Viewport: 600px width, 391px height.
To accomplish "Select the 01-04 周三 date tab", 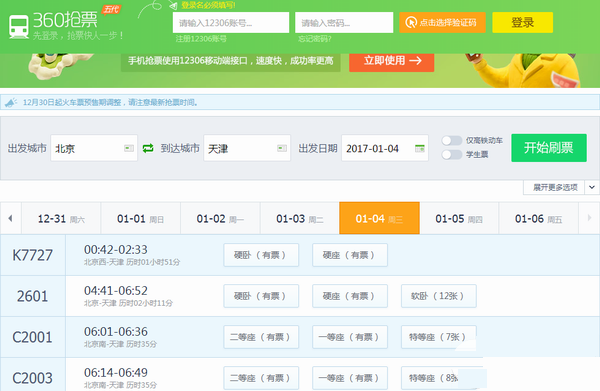I will [379, 218].
